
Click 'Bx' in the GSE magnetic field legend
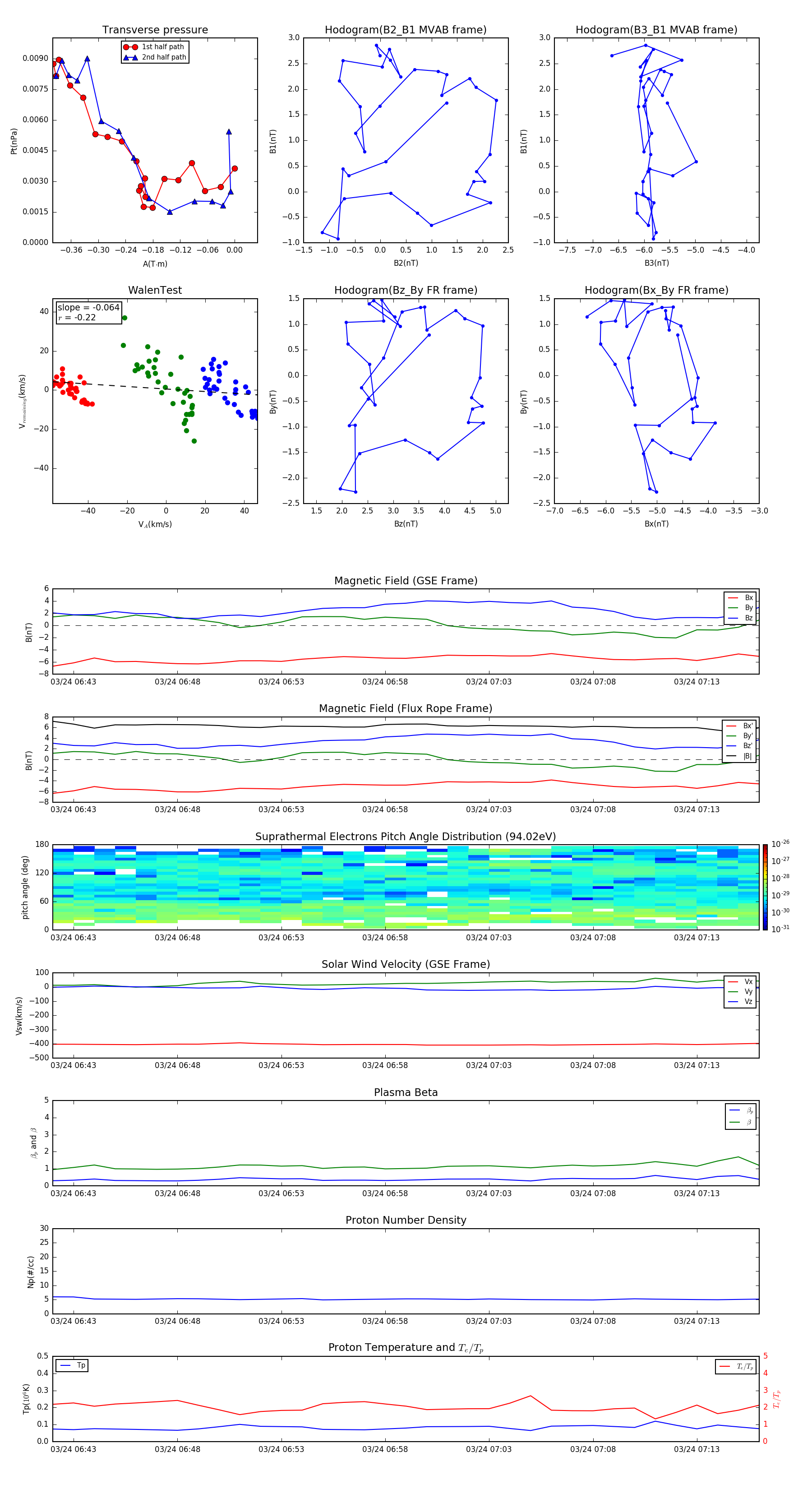[741, 598]
